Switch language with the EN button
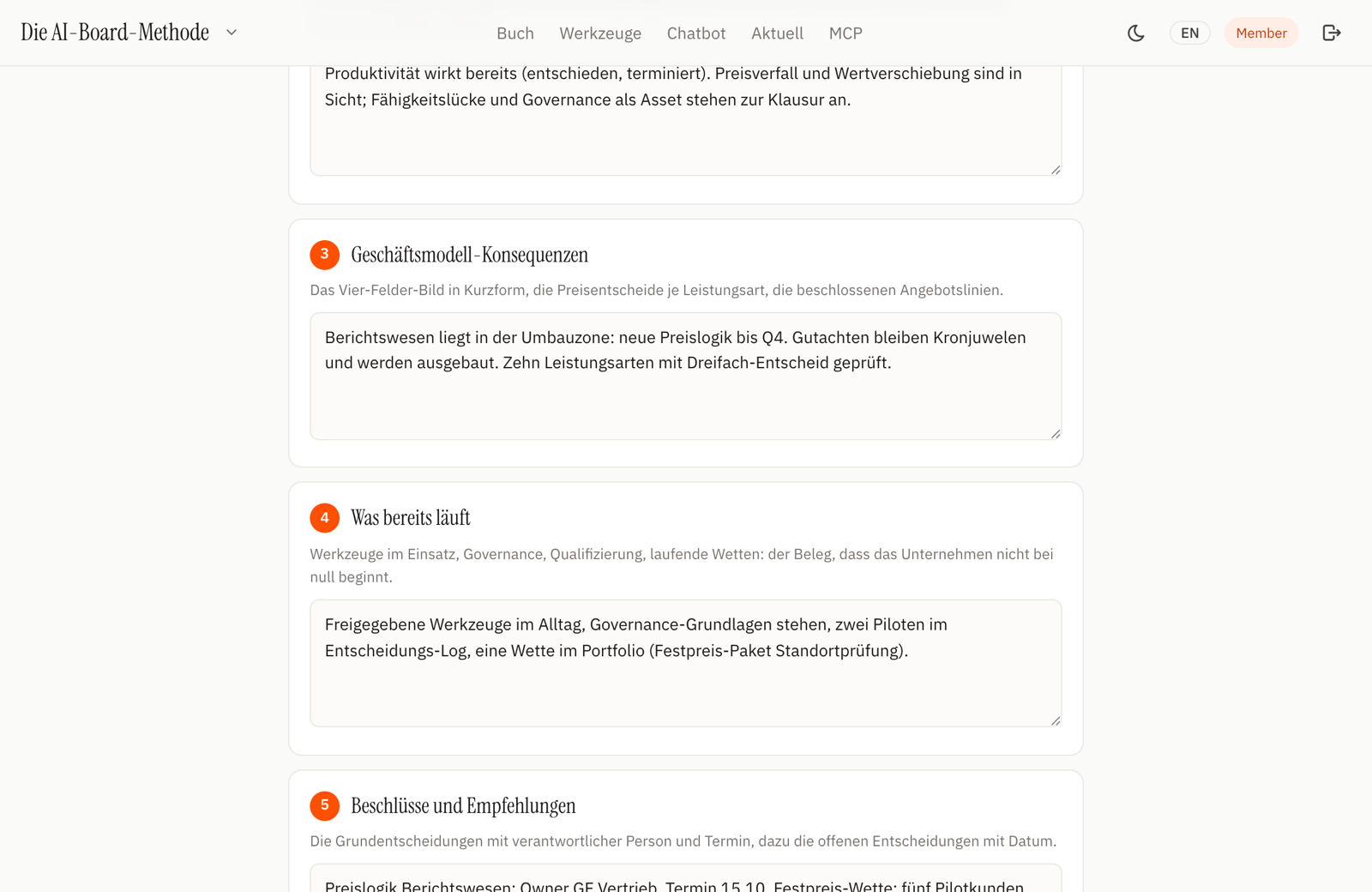Image resolution: width=1372 pixels, height=892 pixels. [x=1189, y=33]
